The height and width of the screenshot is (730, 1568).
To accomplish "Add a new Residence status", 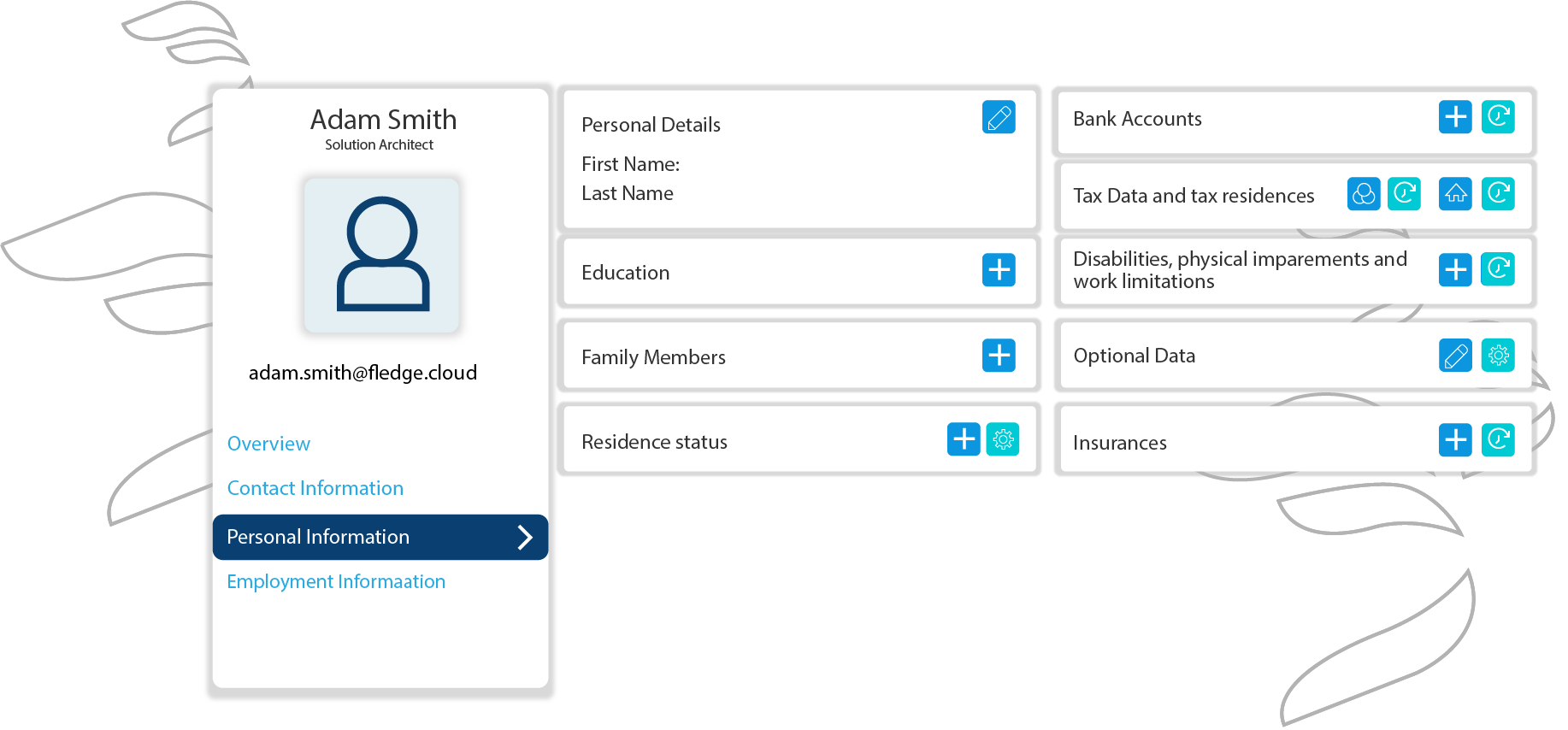I will [963, 439].
